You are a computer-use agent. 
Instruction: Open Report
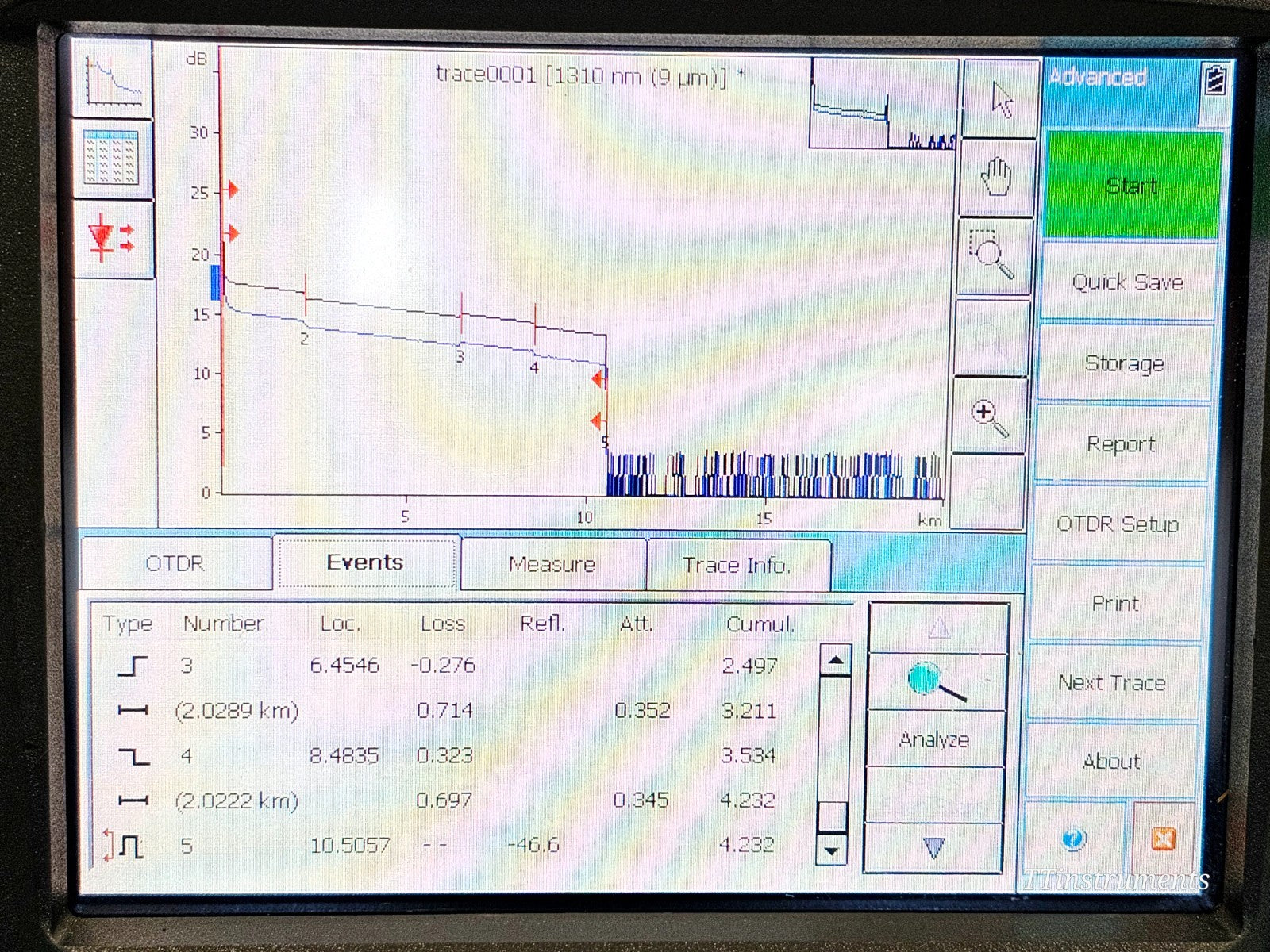point(1121,444)
